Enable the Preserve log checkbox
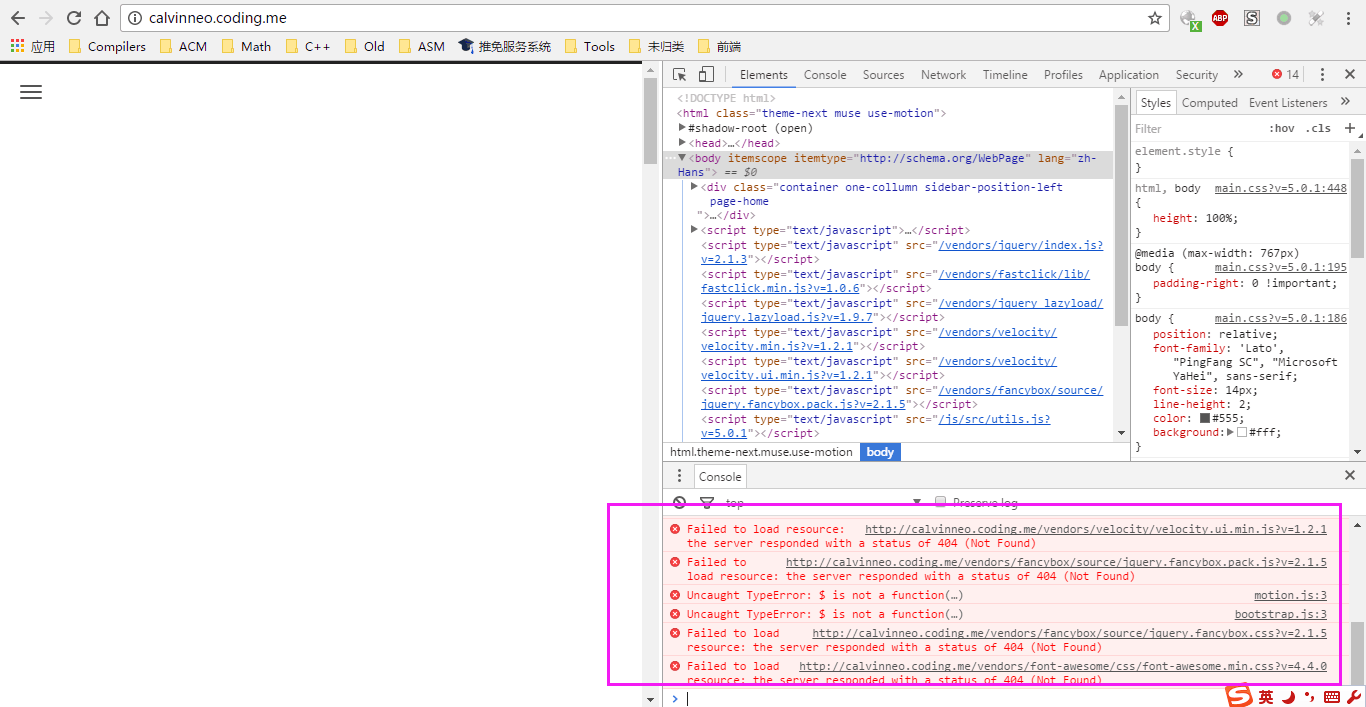The width and height of the screenshot is (1366, 707). click(x=940, y=502)
